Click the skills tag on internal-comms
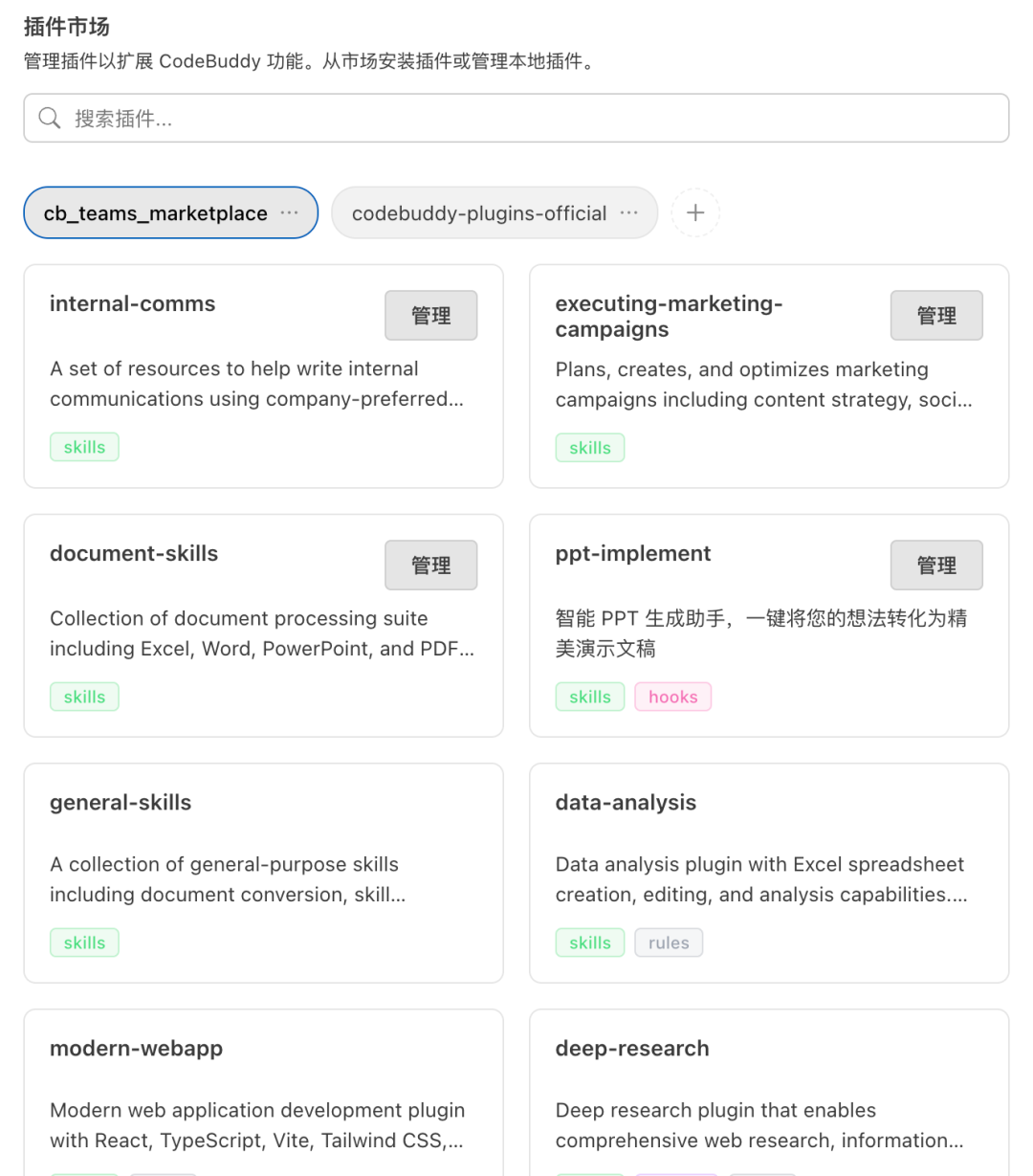 pyautogui.click(x=84, y=447)
